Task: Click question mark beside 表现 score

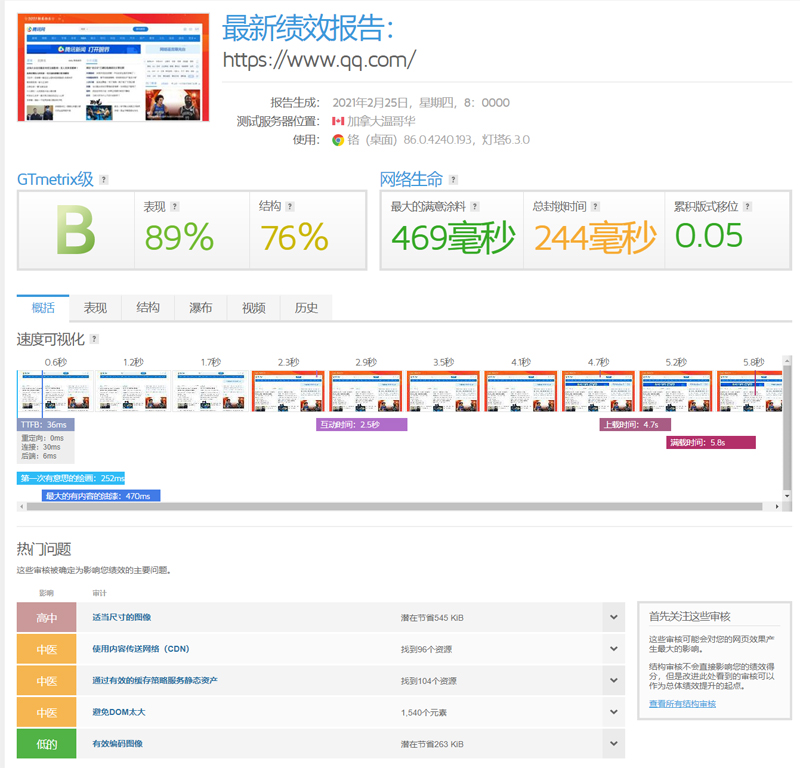Action: coord(174,207)
